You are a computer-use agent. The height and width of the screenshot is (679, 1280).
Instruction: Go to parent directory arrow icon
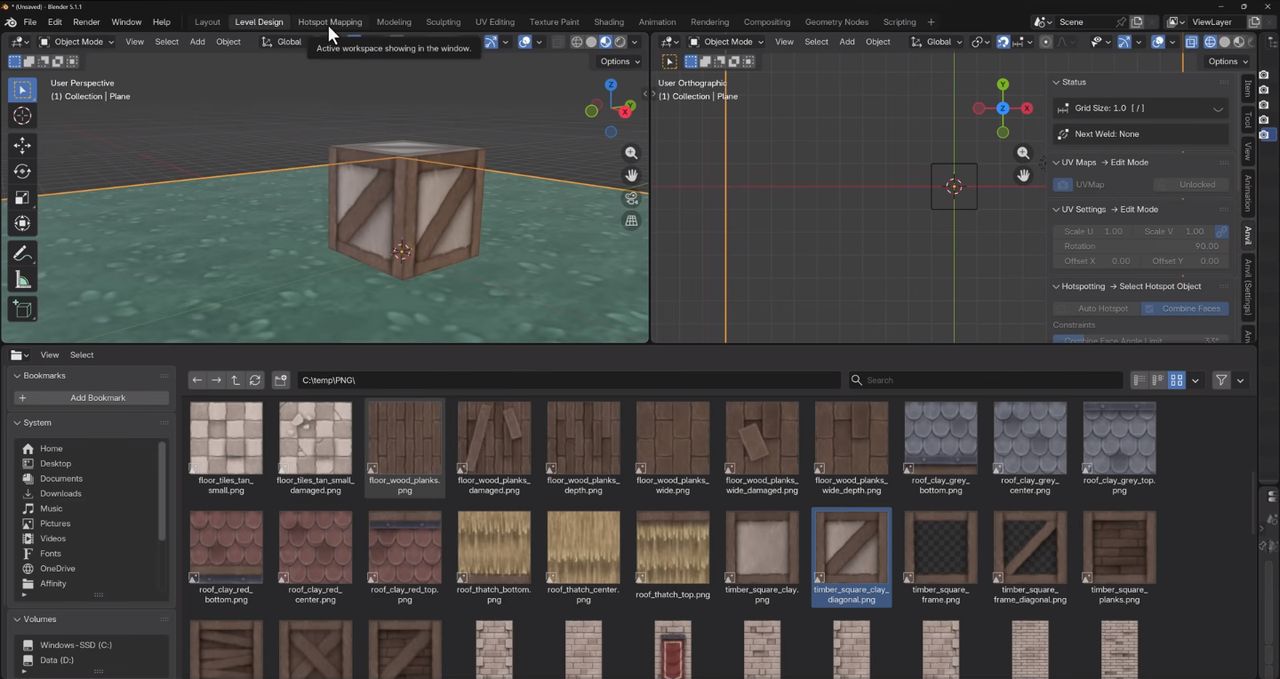tap(235, 380)
